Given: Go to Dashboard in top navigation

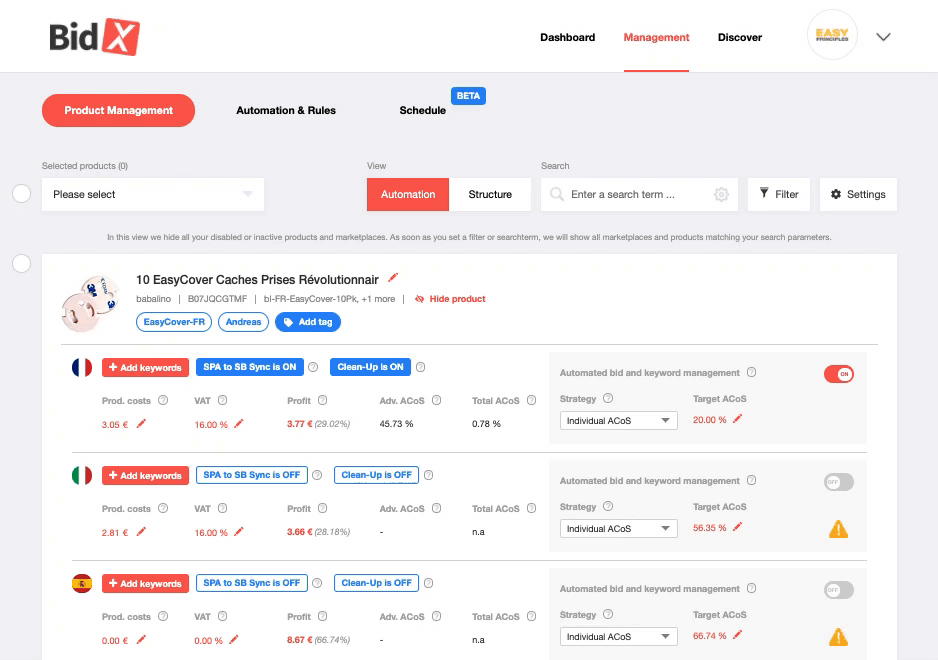Looking at the screenshot, I should point(567,37).
